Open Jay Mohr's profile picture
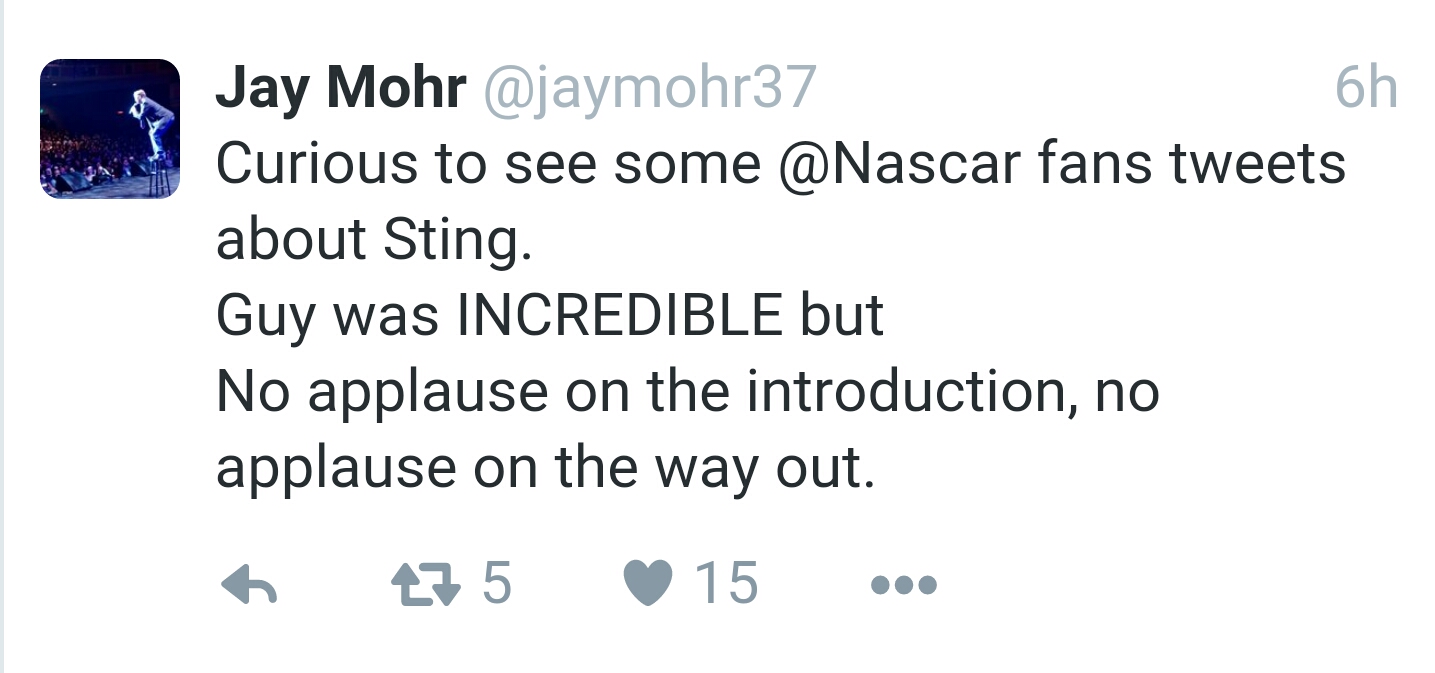Image resolution: width=1435 pixels, height=673 pixels. [110, 128]
